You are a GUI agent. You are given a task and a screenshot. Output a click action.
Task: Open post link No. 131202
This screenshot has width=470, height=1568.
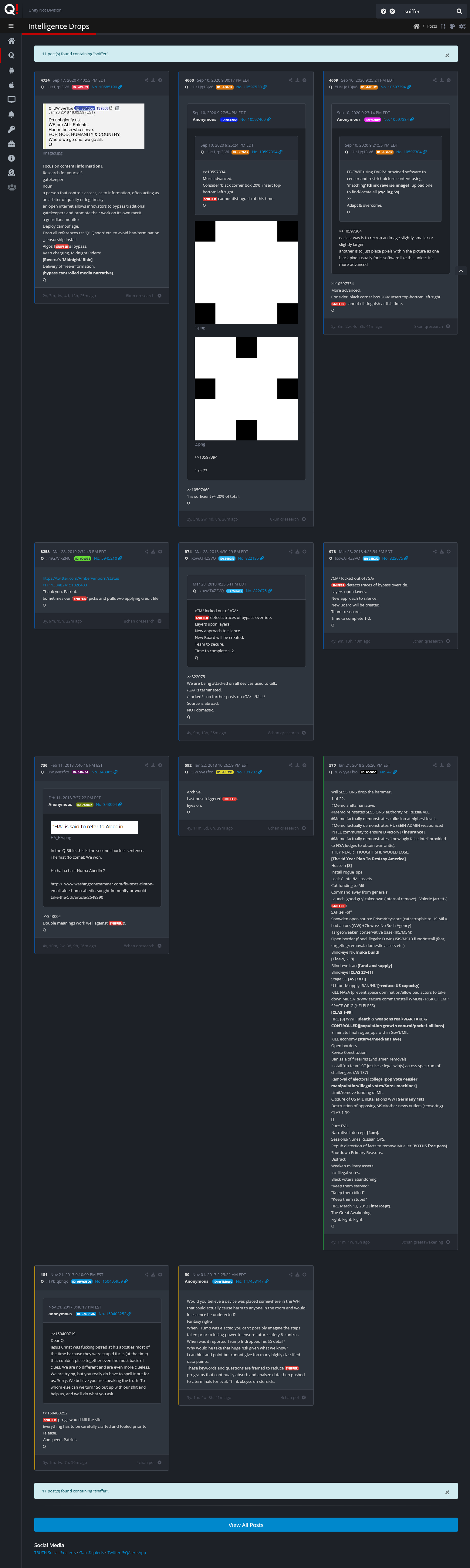tap(249, 772)
